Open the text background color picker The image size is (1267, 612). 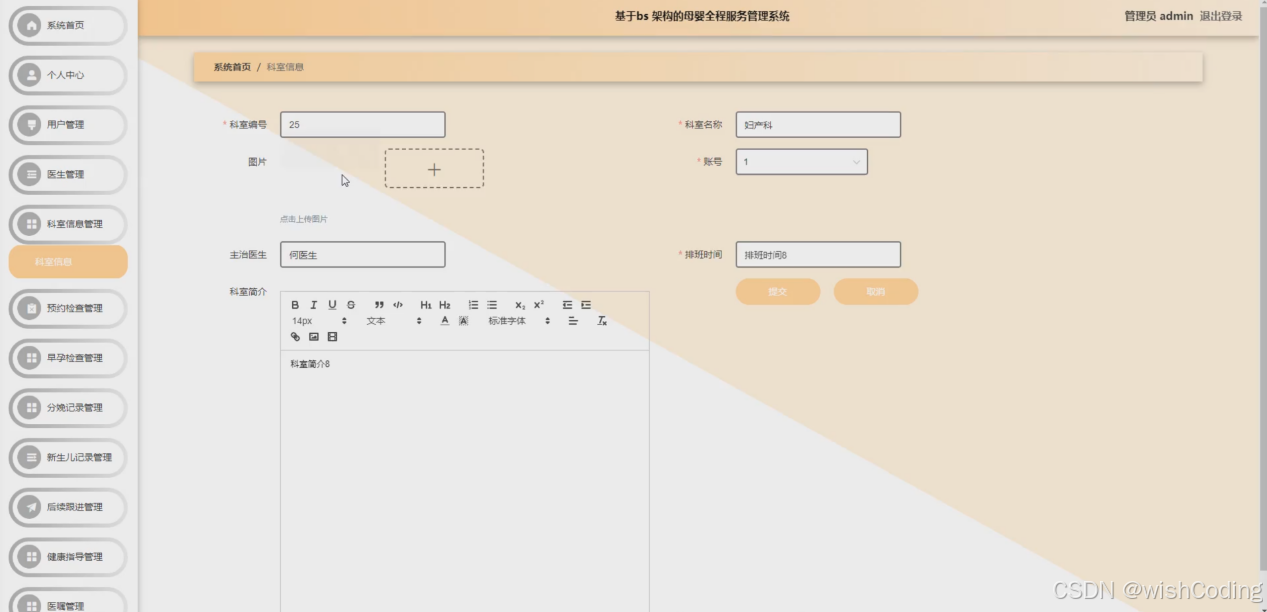(x=464, y=321)
